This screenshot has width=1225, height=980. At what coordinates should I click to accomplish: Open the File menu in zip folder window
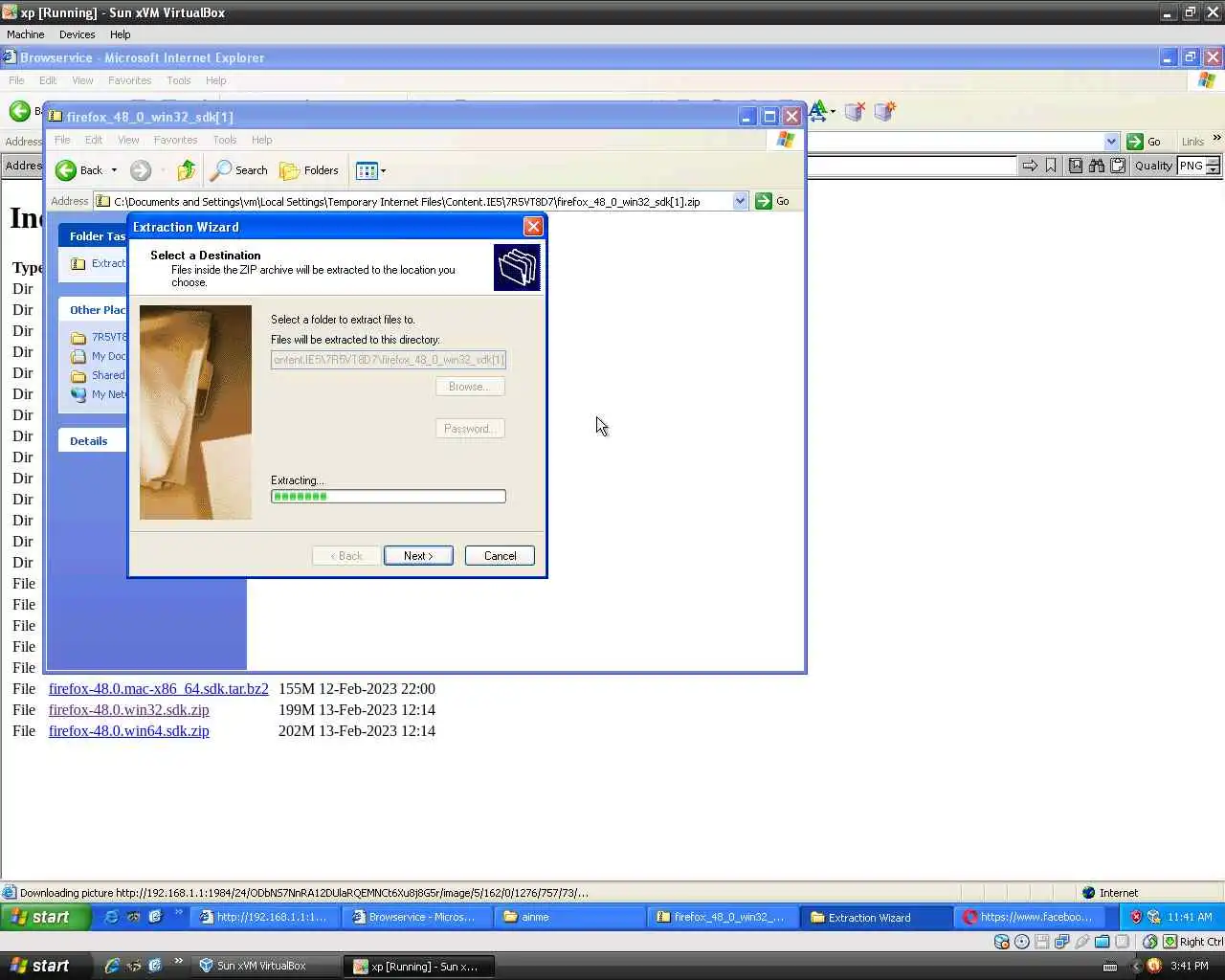(x=62, y=140)
